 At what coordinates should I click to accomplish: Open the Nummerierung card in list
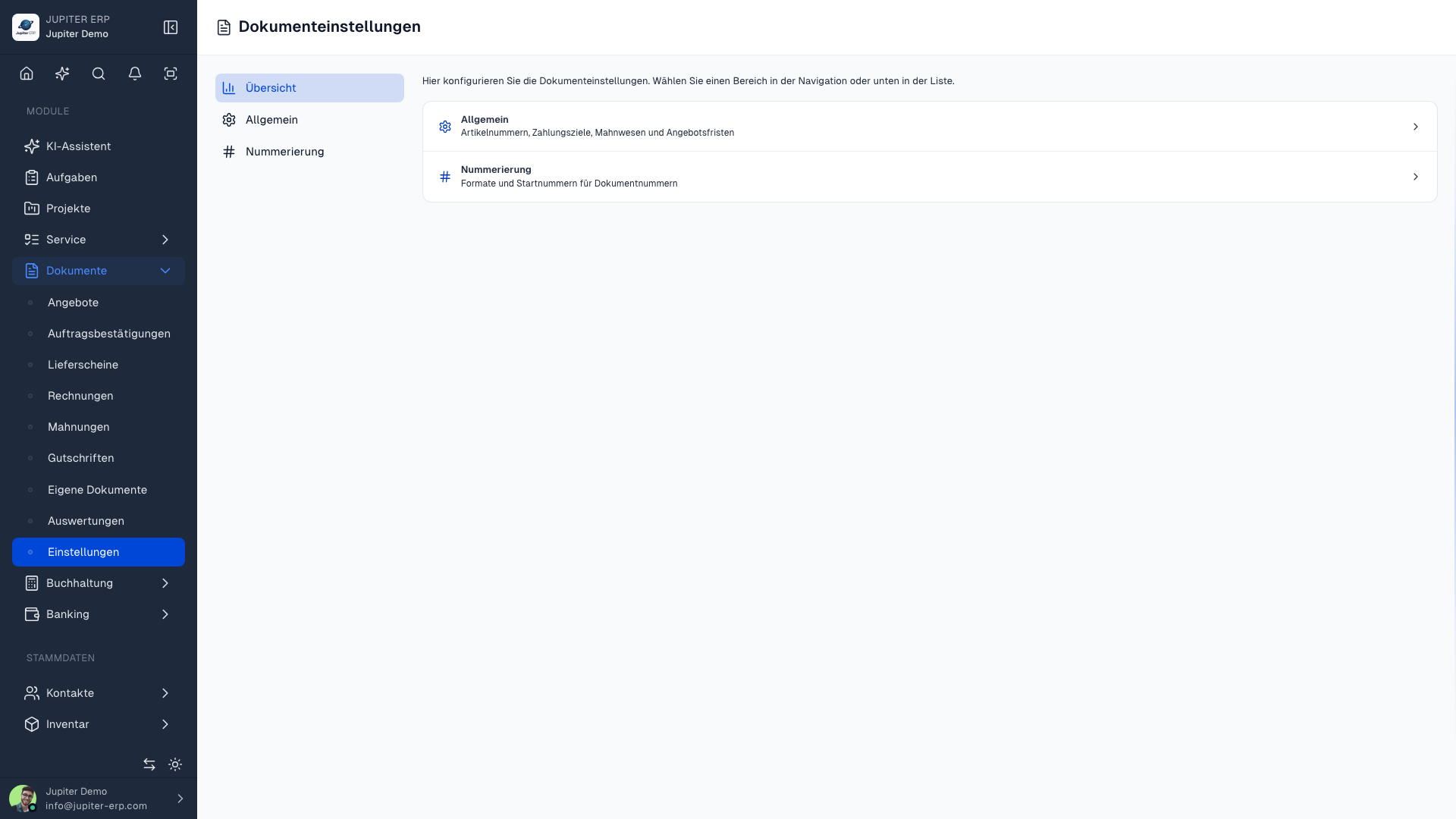pos(930,177)
